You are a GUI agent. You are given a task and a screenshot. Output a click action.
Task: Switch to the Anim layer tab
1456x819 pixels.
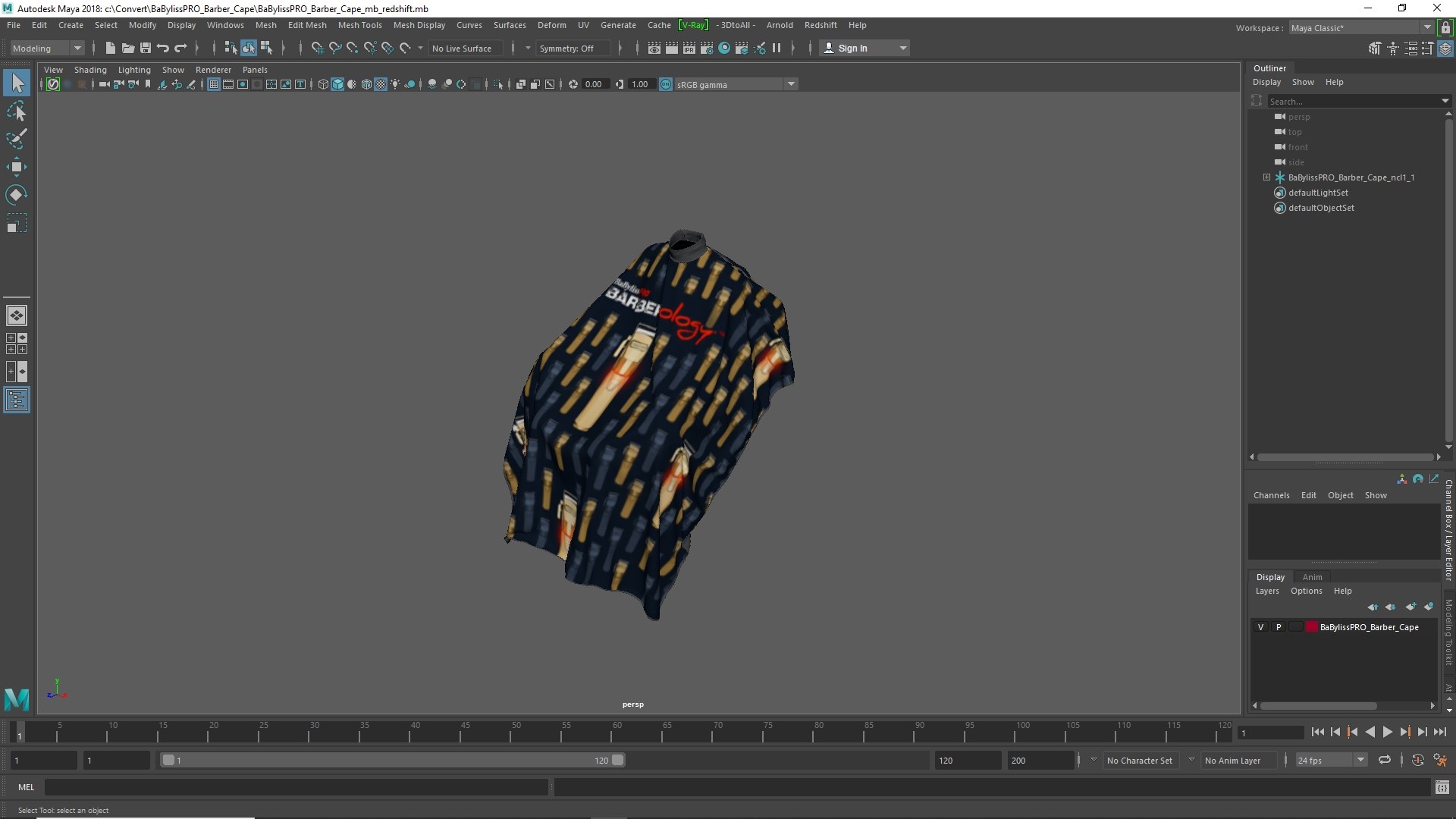tap(1312, 577)
